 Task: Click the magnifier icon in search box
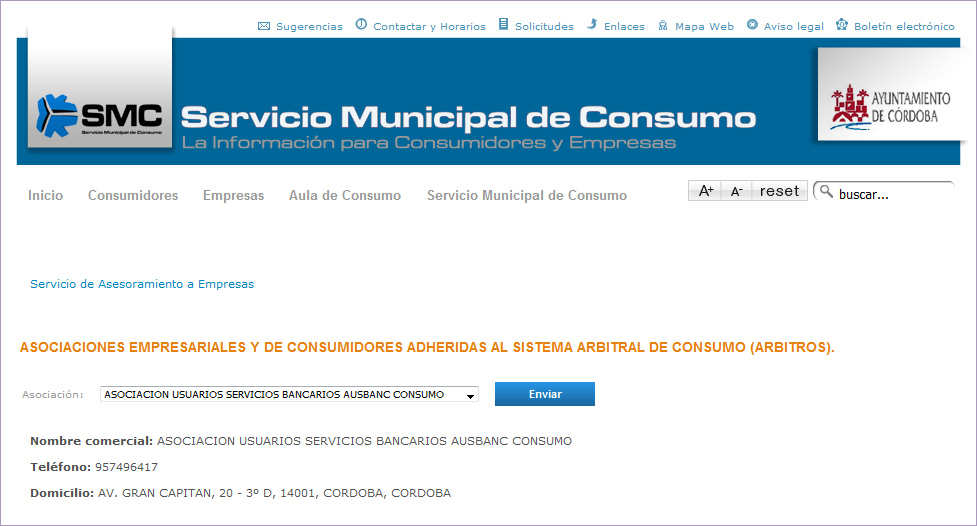point(826,191)
